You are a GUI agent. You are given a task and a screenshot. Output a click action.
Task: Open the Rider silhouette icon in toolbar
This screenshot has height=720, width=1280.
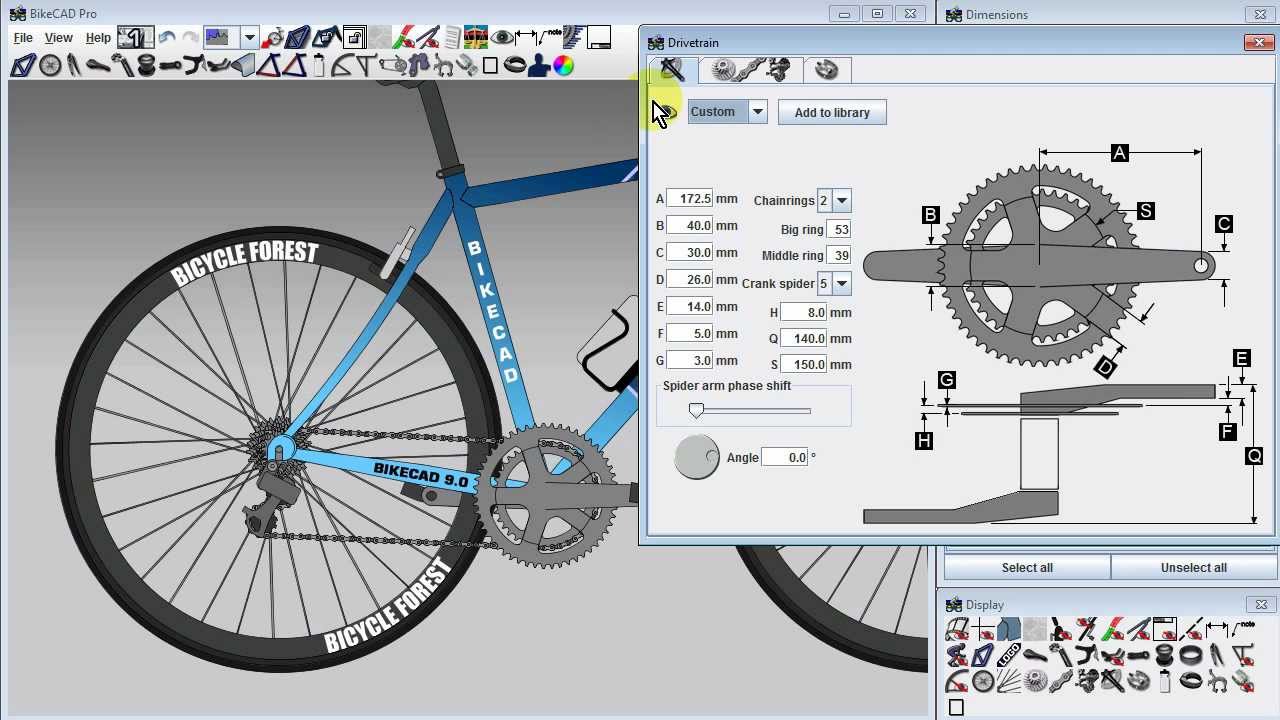tap(539, 66)
